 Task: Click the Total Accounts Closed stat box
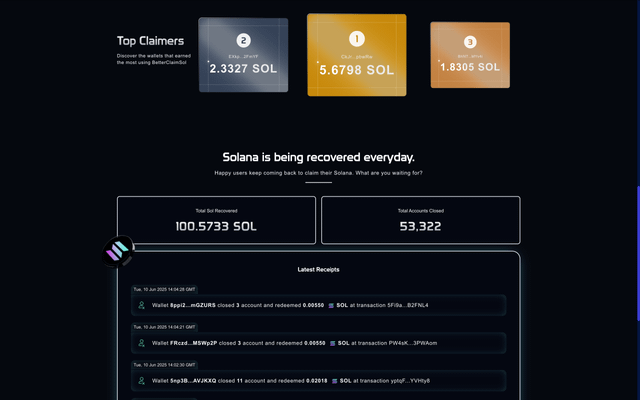point(420,220)
